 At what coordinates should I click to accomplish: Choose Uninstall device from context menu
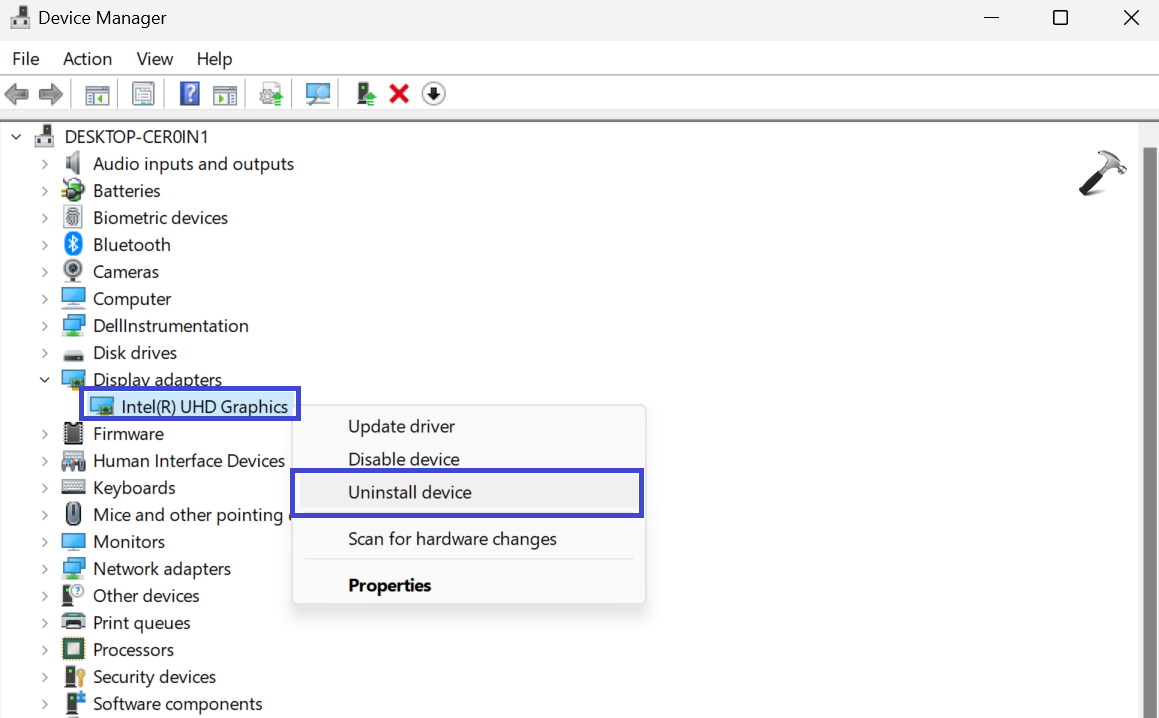tap(409, 492)
